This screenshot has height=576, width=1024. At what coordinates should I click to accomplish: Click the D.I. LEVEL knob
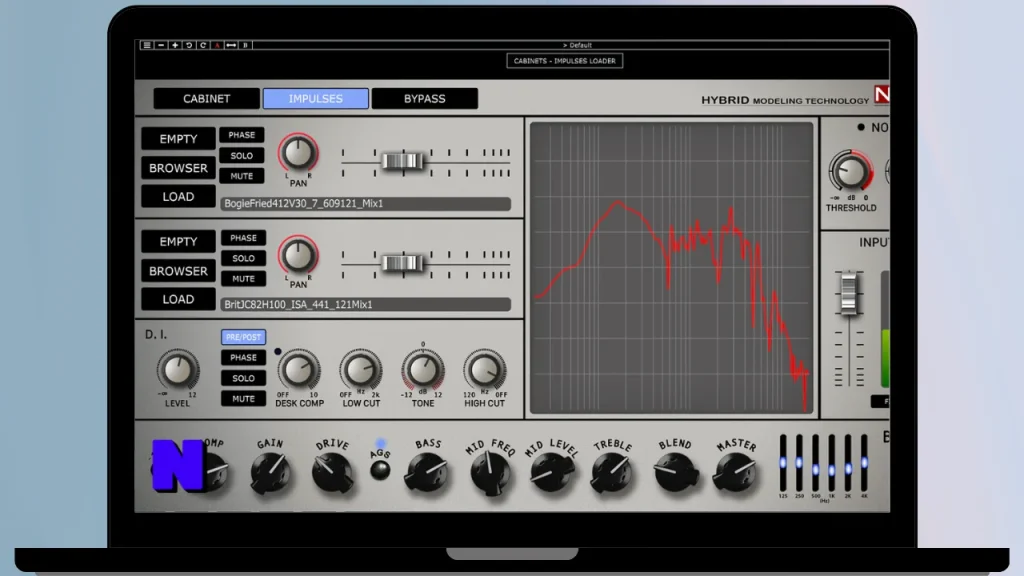(178, 370)
